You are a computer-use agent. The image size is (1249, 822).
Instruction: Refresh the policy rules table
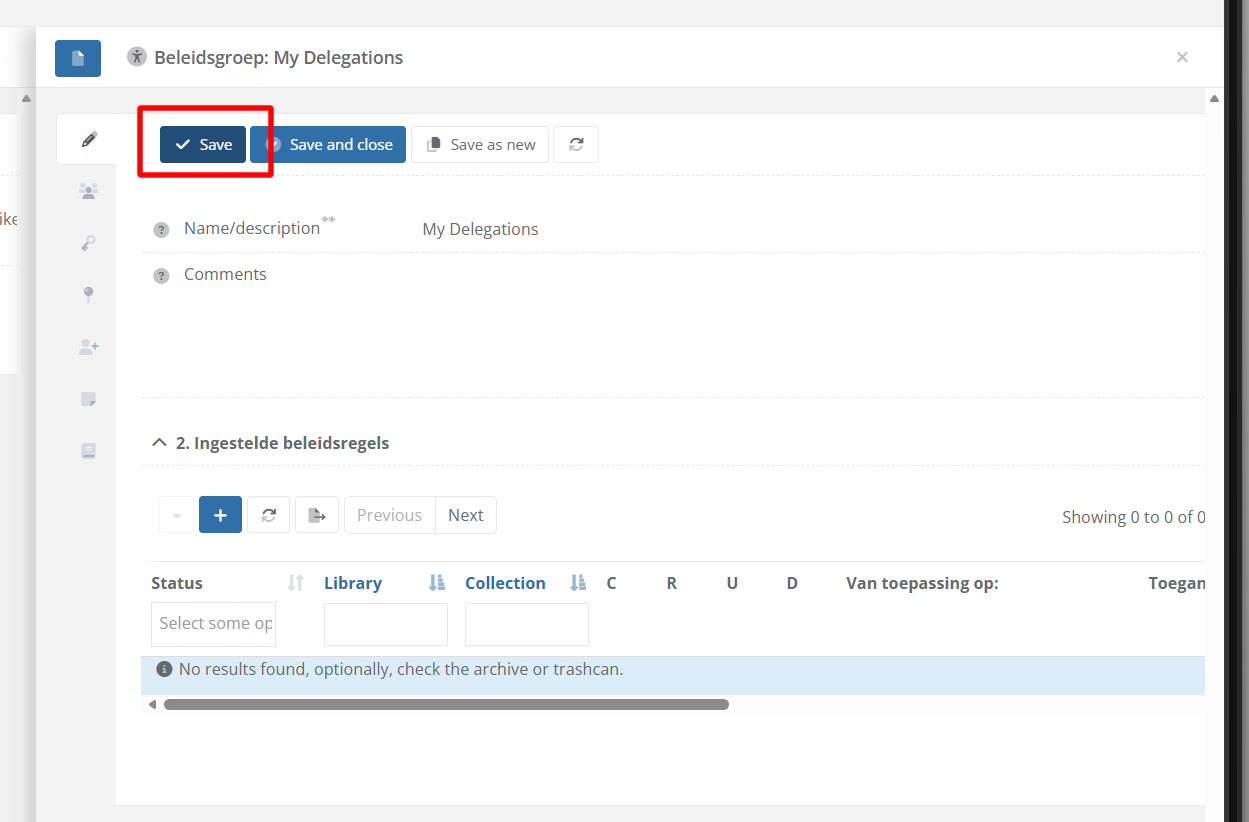[x=268, y=515]
